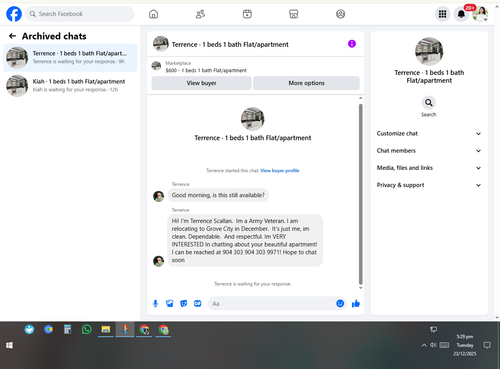Screen dimensions: 500x369
Task: Open the Video tab icon
Action: (x=247, y=14)
